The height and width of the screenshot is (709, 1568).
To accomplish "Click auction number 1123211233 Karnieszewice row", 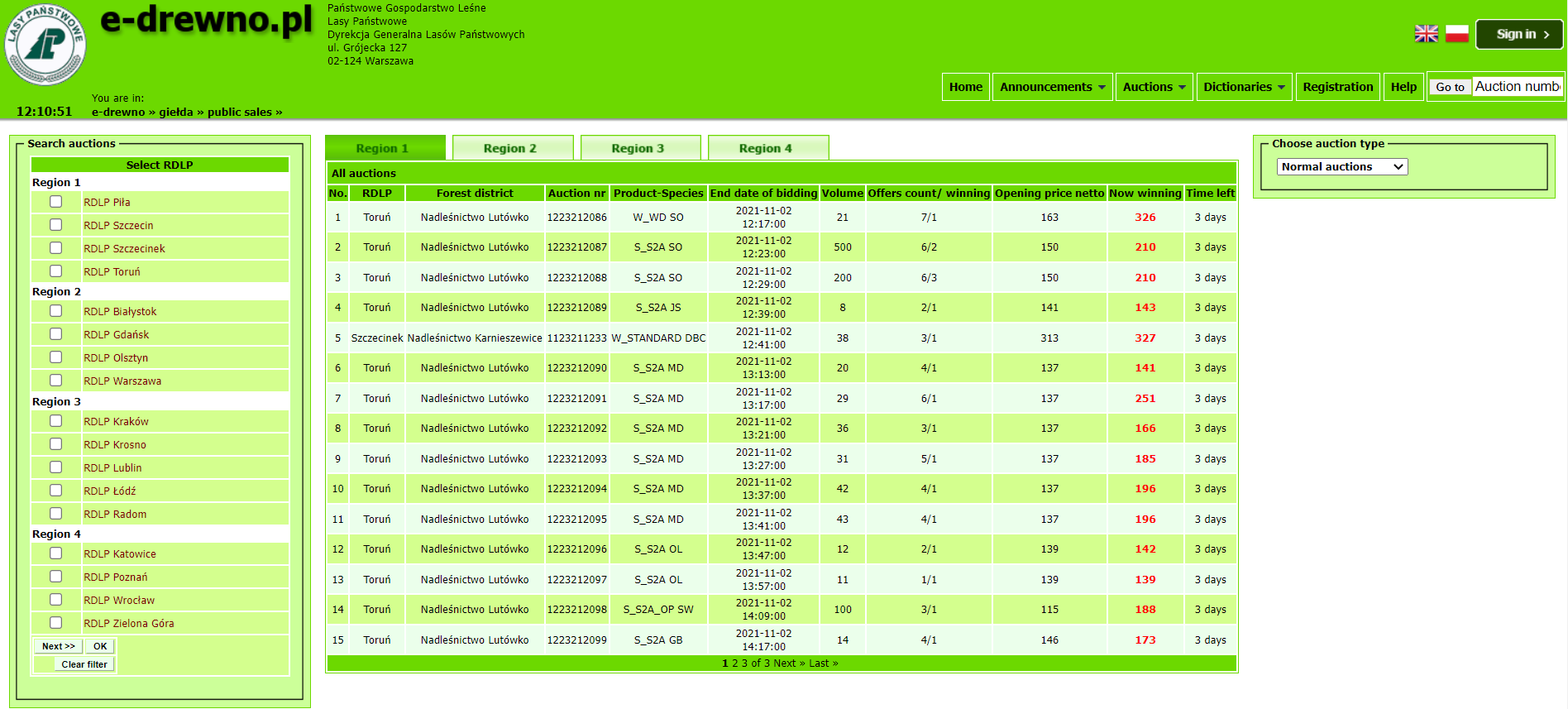I will tap(576, 338).
